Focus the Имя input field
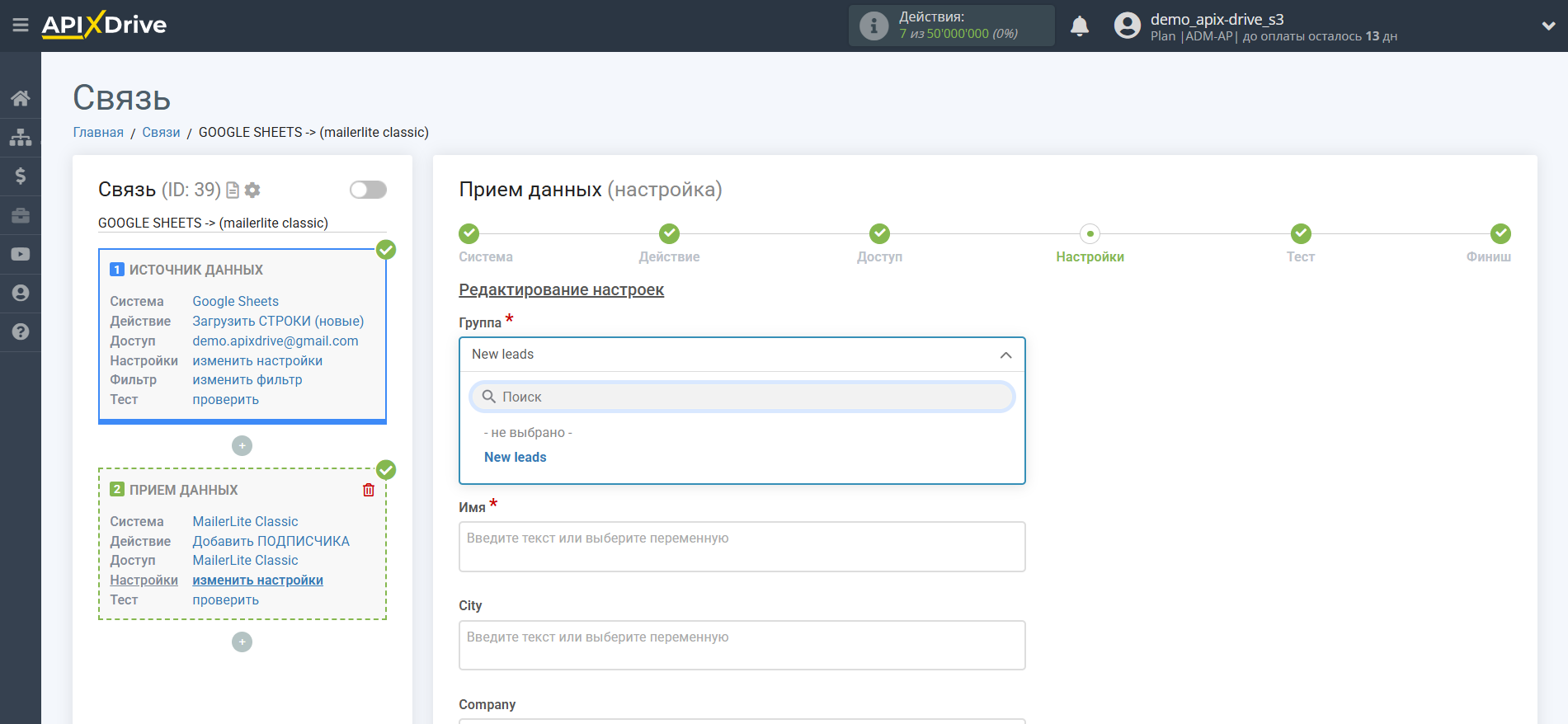This screenshot has width=1568, height=724. (x=742, y=547)
